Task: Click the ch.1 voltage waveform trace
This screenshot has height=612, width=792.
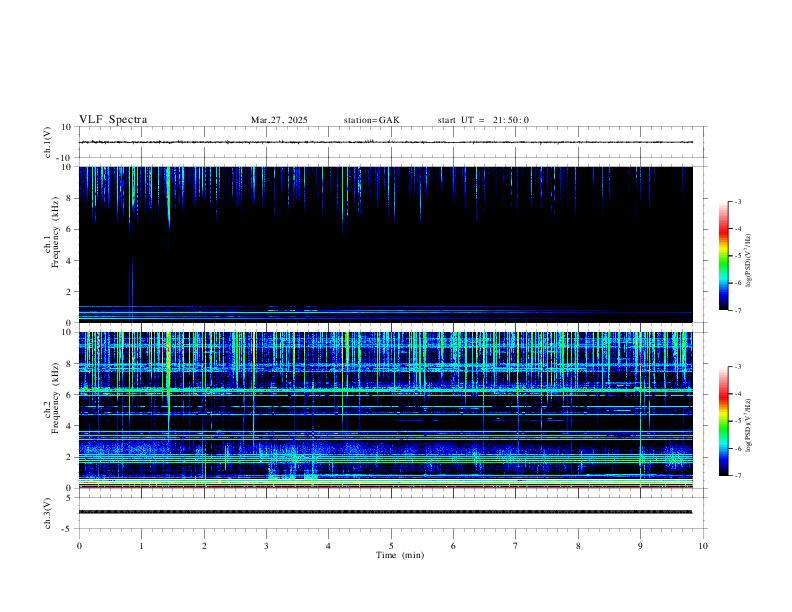Action: (386, 142)
